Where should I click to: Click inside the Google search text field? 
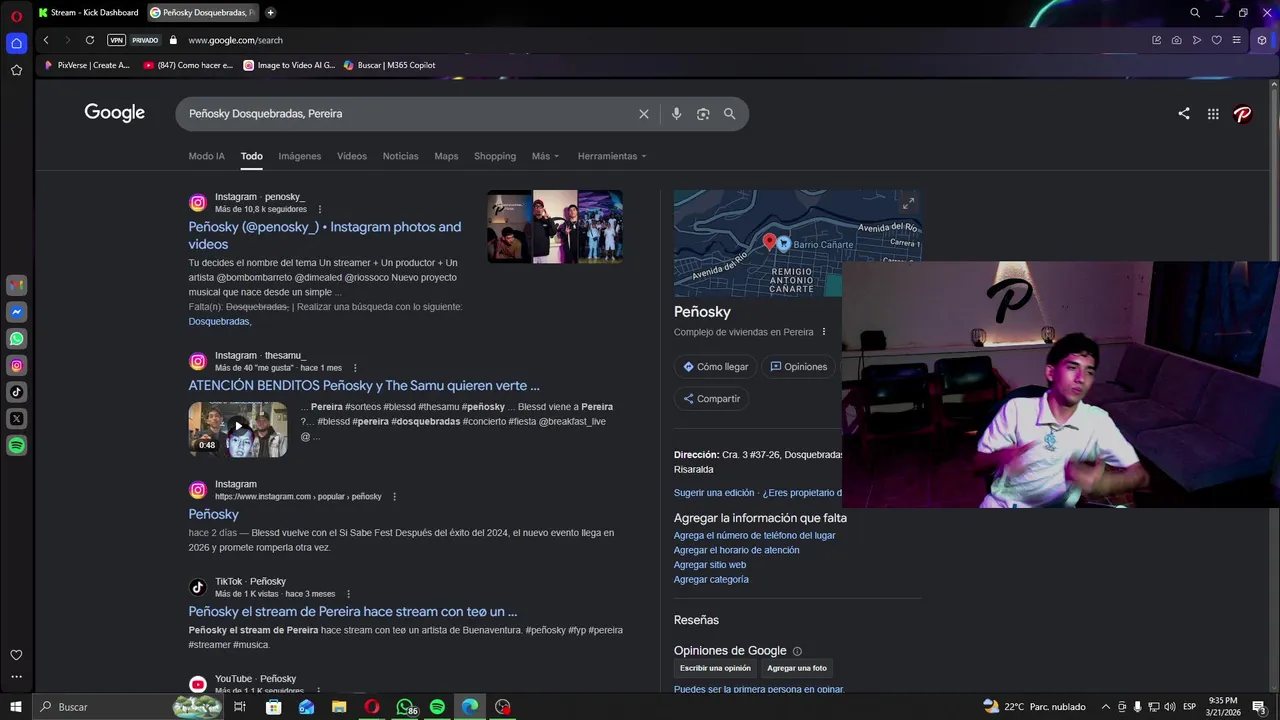(405, 114)
